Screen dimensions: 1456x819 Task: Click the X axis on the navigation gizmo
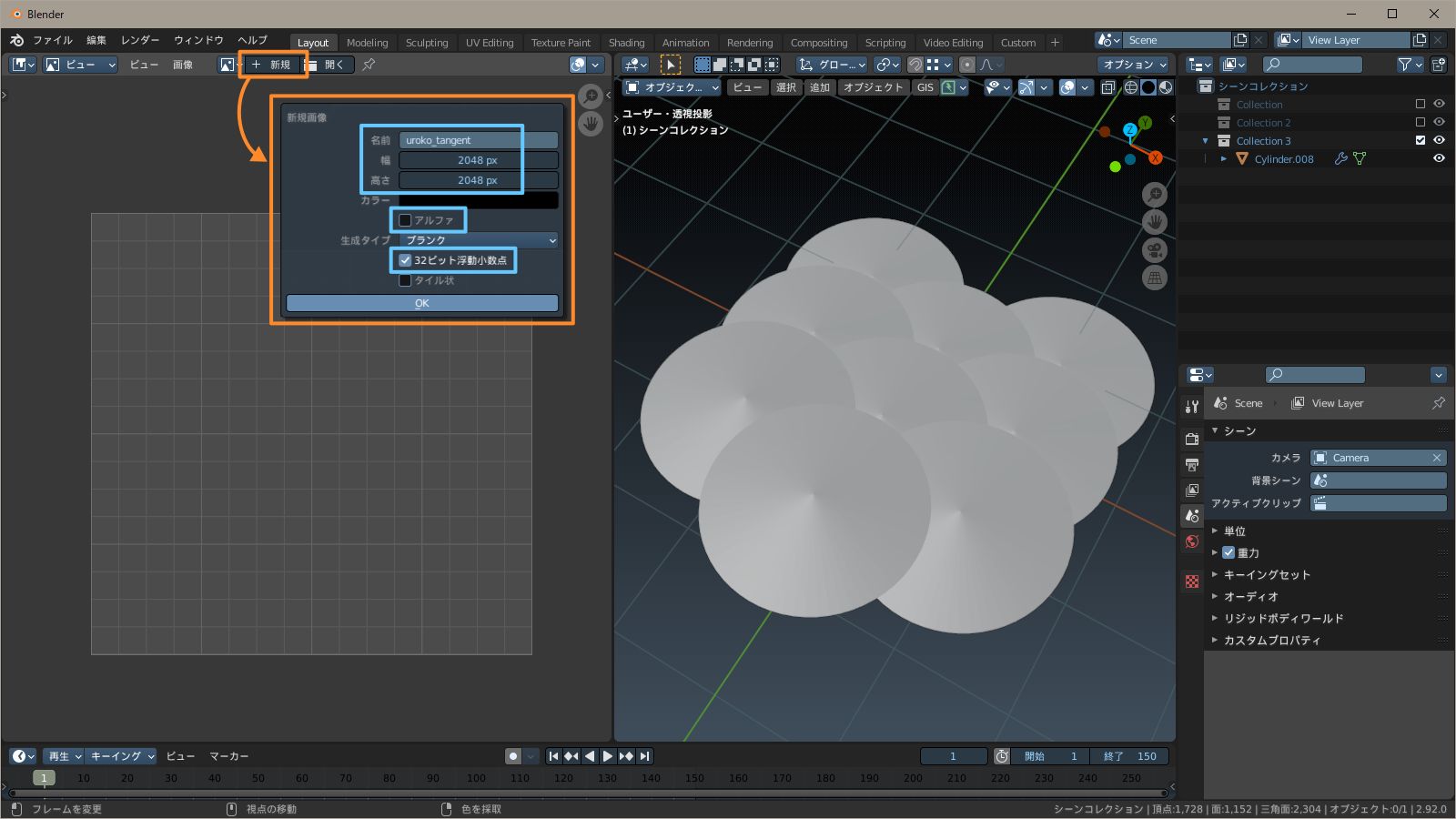point(1155,157)
